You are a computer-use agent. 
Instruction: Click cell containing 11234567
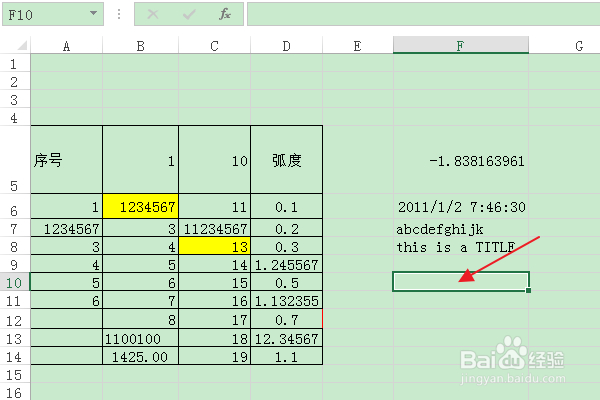[x=214, y=228]
